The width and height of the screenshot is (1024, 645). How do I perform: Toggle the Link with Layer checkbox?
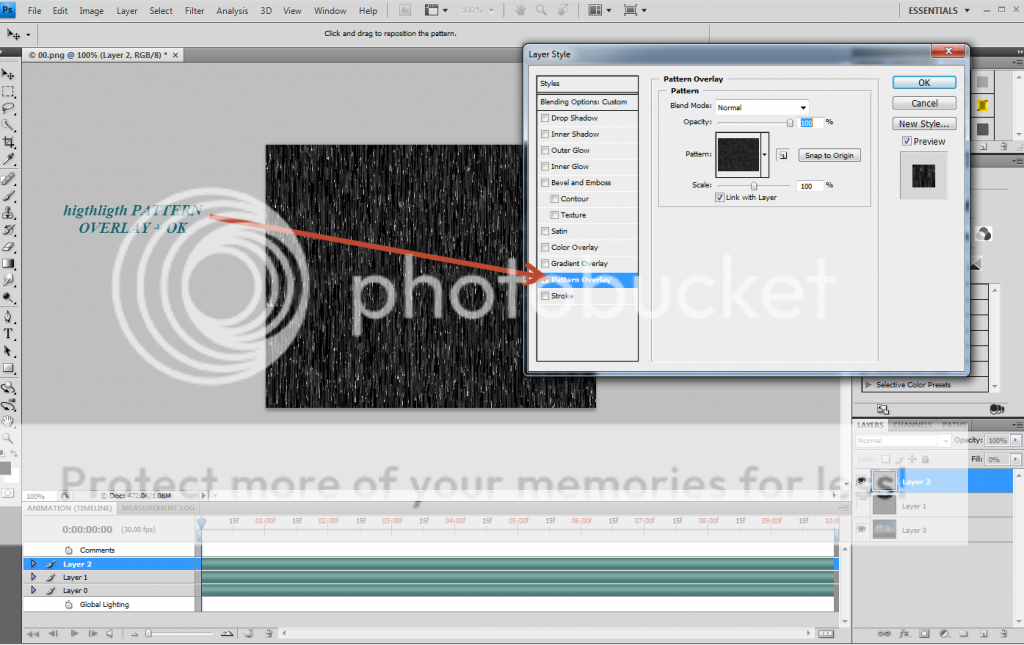tap(720, 197)
